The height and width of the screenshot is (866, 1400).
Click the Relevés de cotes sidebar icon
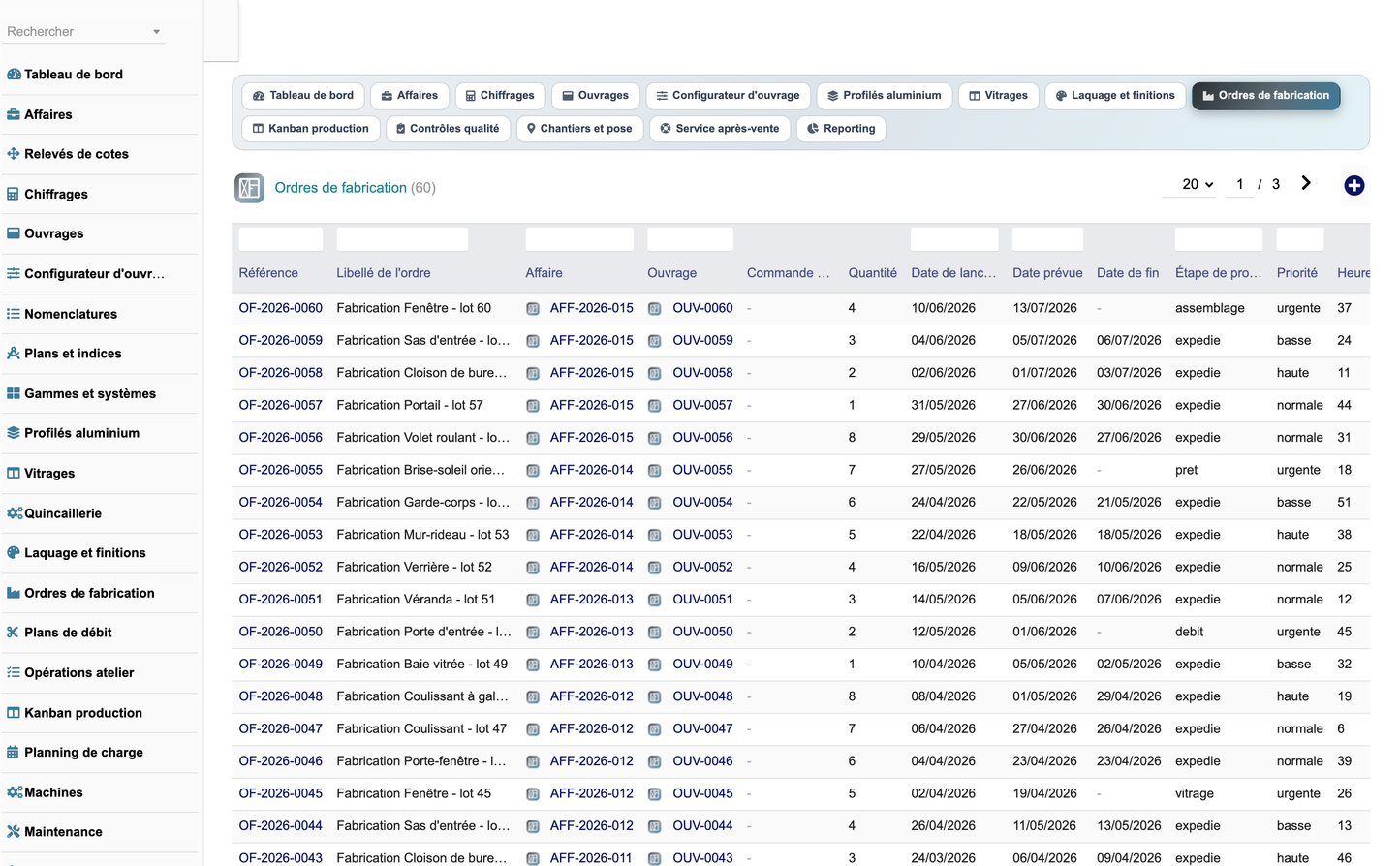[x=14, y=154]
